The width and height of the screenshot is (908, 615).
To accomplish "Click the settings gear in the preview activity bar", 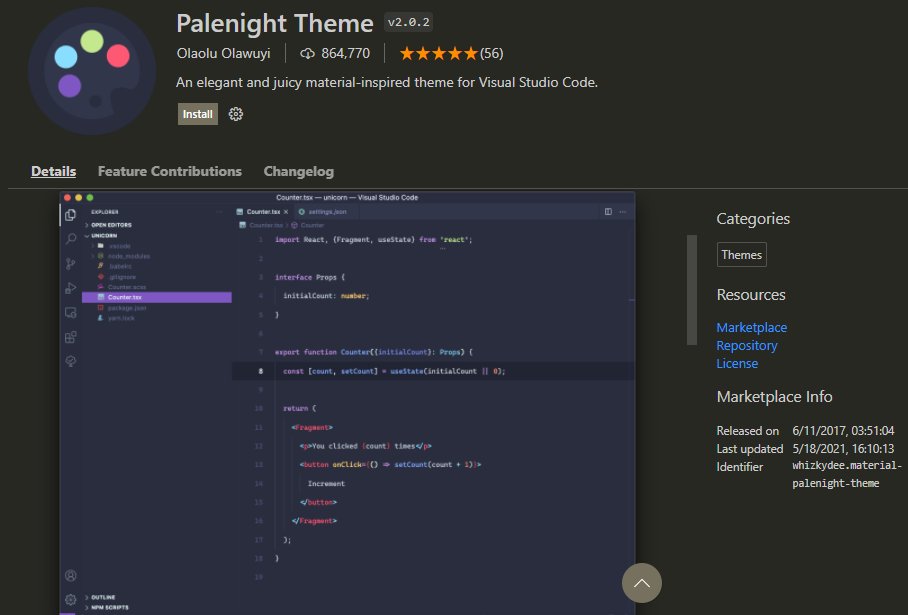I will (x=71, y=599).
